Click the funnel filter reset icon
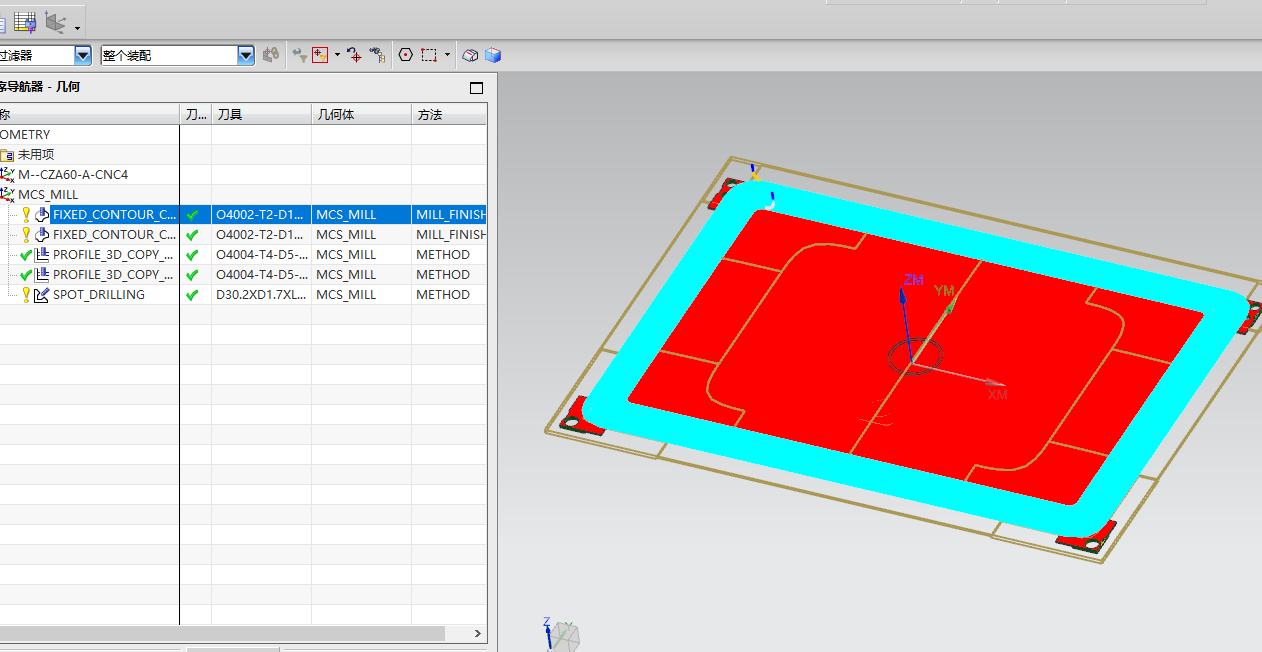Image resolution: width=1262 pixels, height=652 pixels. click(299, 55)
